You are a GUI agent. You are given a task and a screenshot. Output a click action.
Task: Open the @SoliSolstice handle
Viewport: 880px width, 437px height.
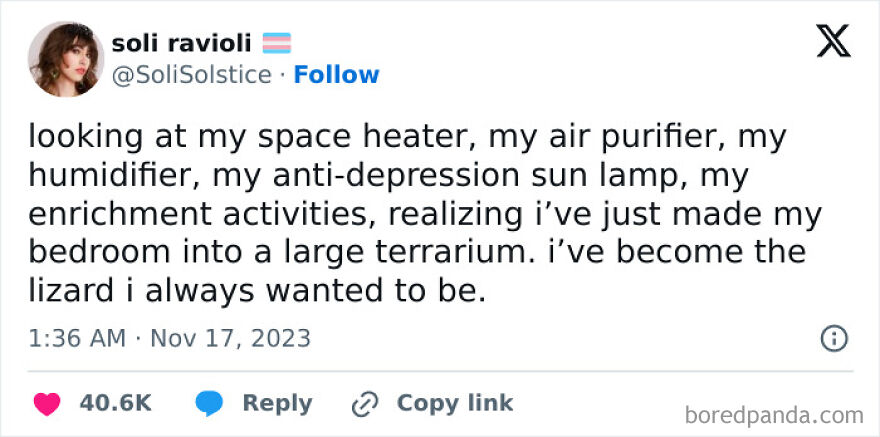tap(191, 75)
